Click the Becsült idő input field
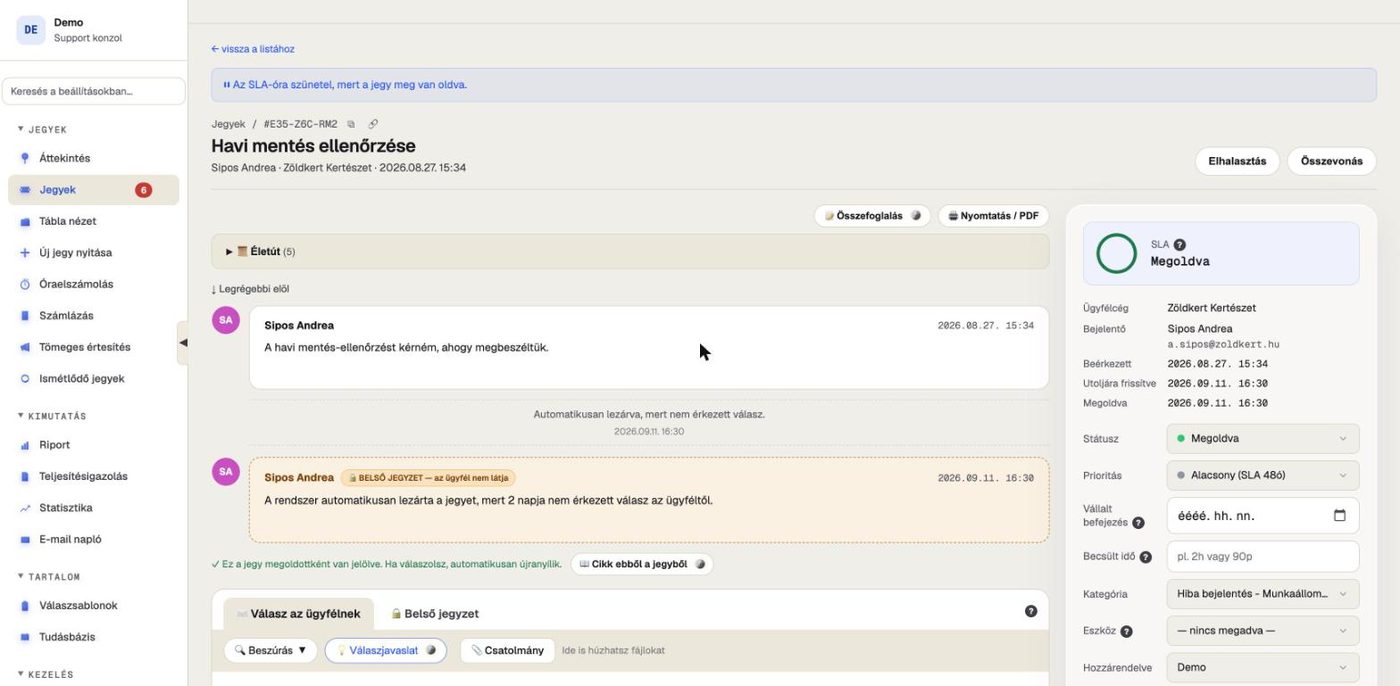This screenshot has width=1400, height=686. tap(1263, 557)
